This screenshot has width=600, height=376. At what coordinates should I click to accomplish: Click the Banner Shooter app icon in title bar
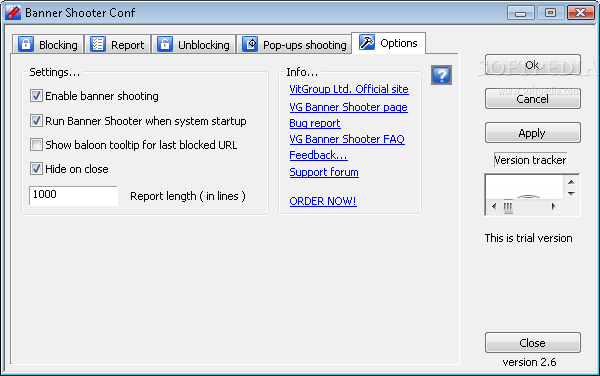pyautogui.click(x=13, y=12)
